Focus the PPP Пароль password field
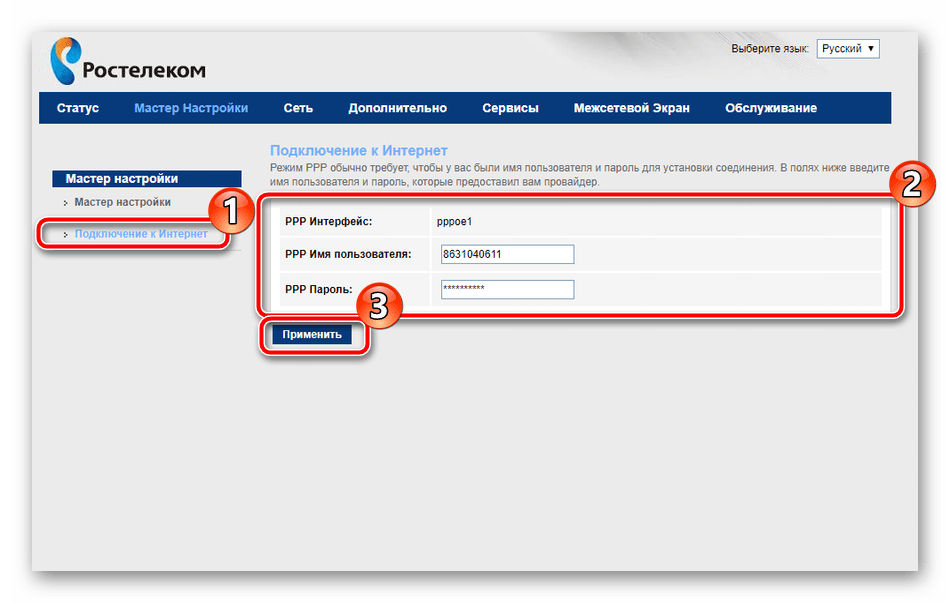 coord(507,289)
